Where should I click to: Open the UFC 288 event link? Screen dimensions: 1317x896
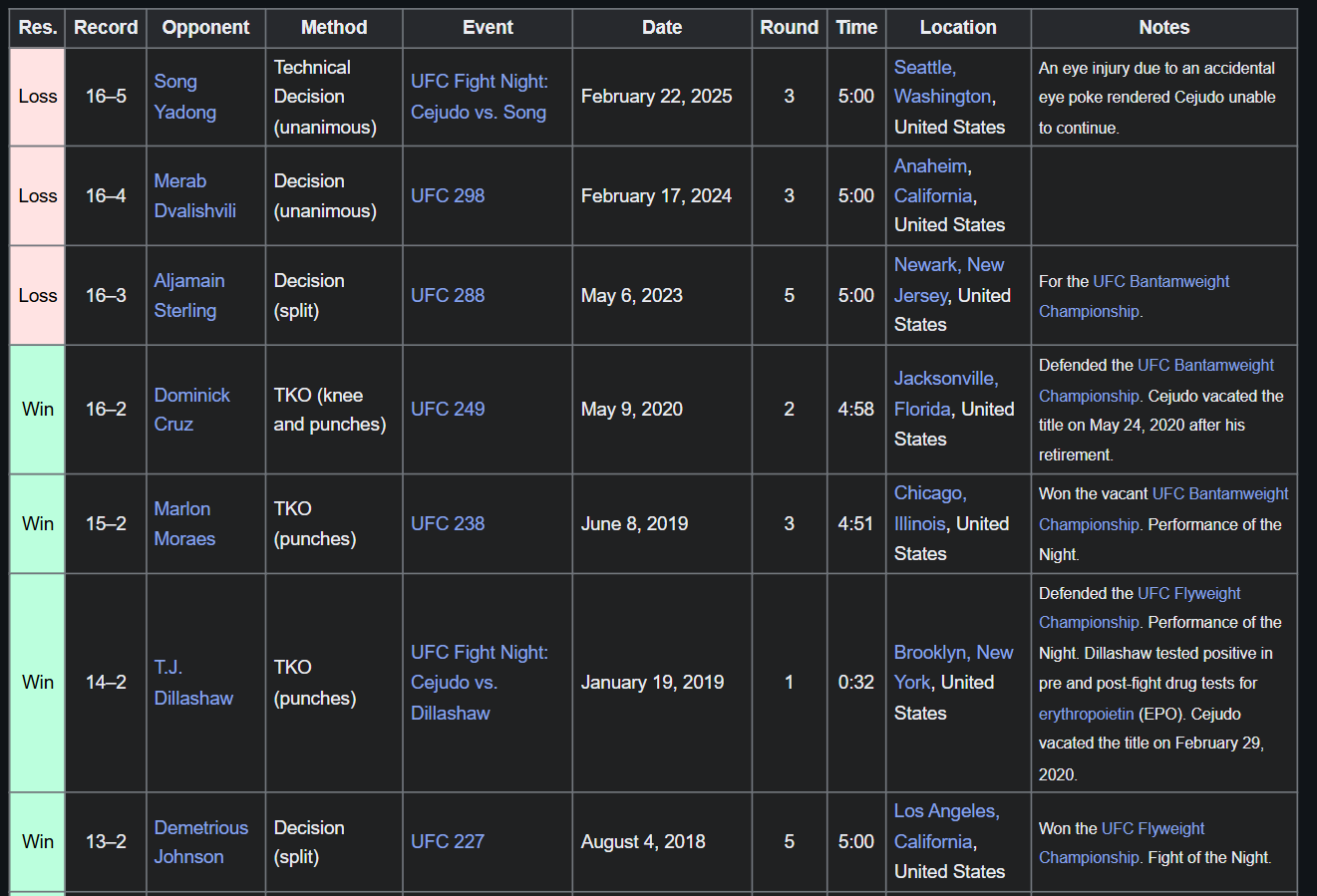(448, 295)
